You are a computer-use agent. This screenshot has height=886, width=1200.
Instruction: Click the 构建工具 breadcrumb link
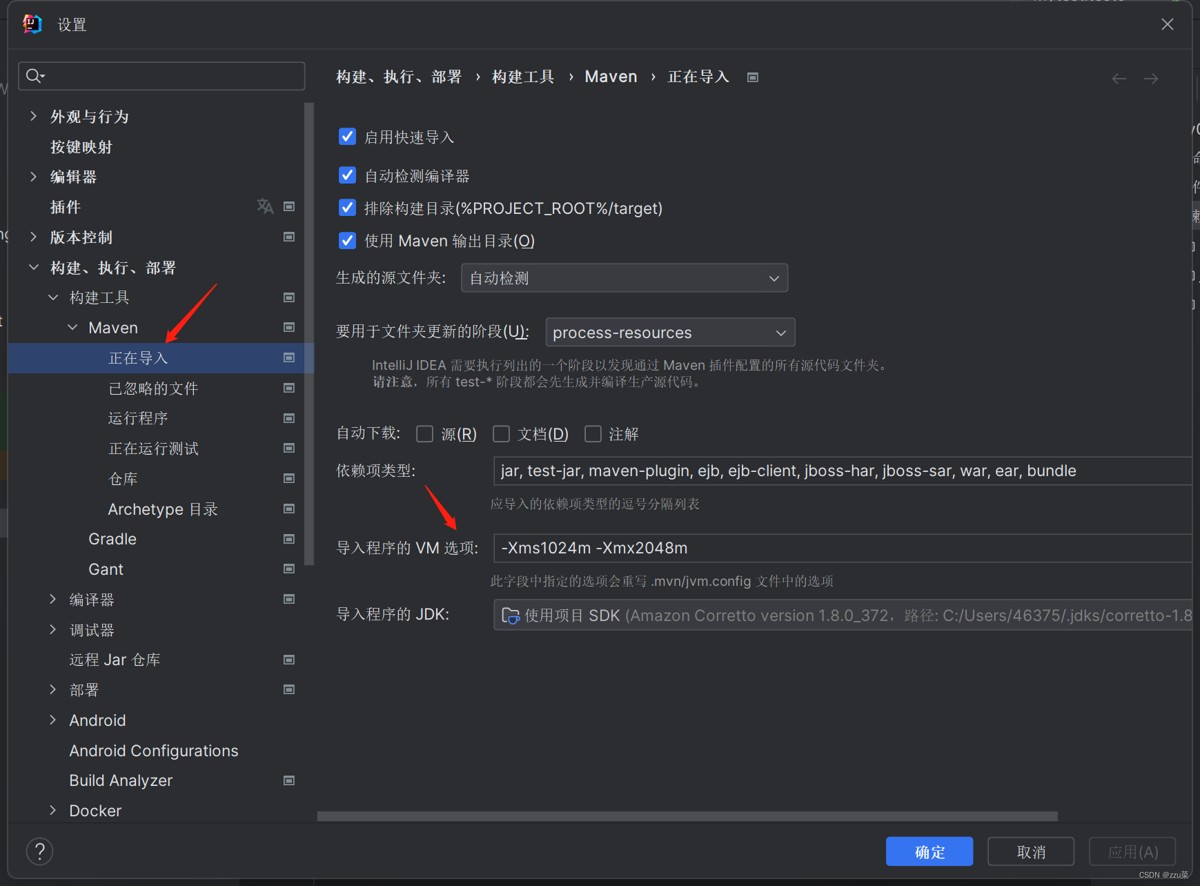click(x=523, y=77)
